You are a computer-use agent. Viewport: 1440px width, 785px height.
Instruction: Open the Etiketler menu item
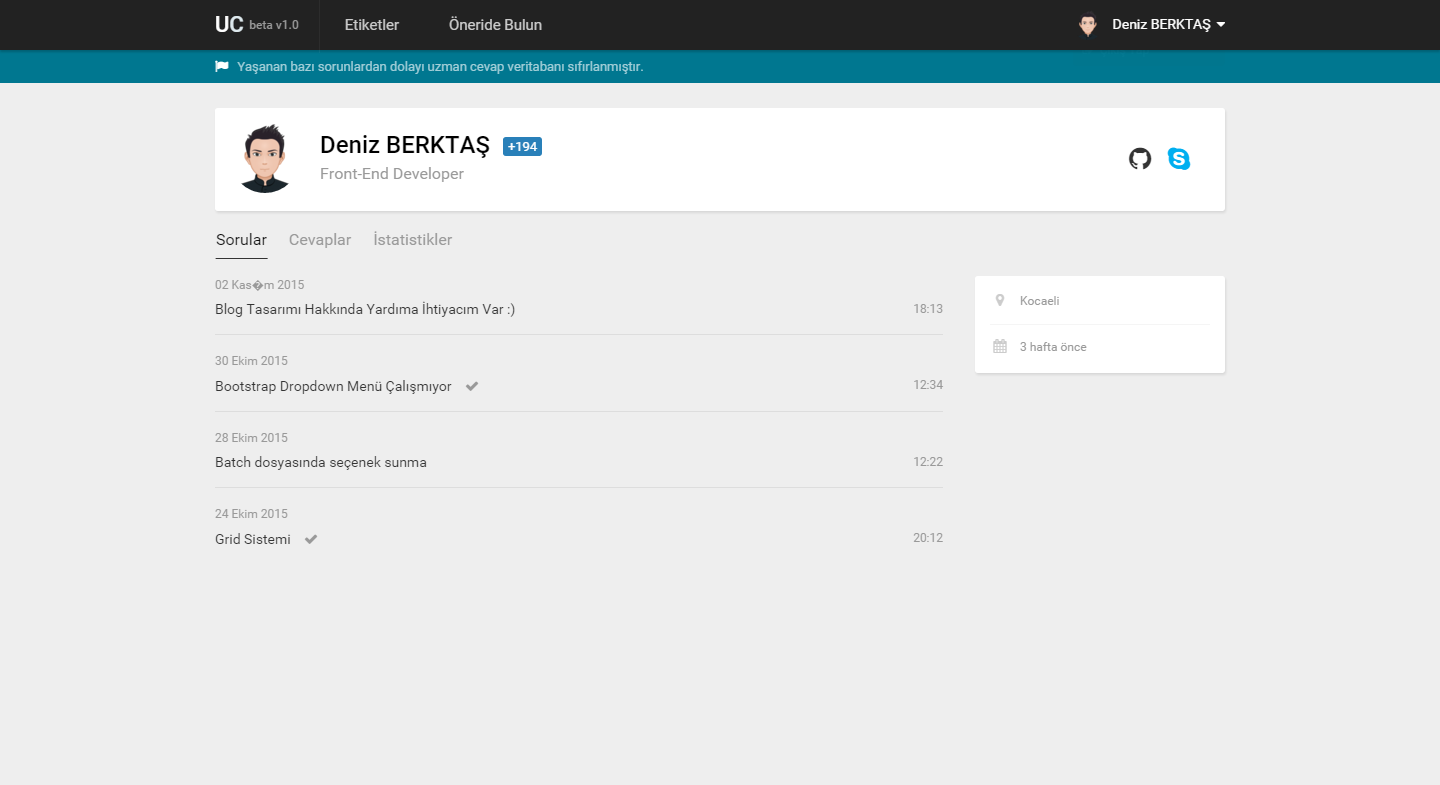point(372,25)
